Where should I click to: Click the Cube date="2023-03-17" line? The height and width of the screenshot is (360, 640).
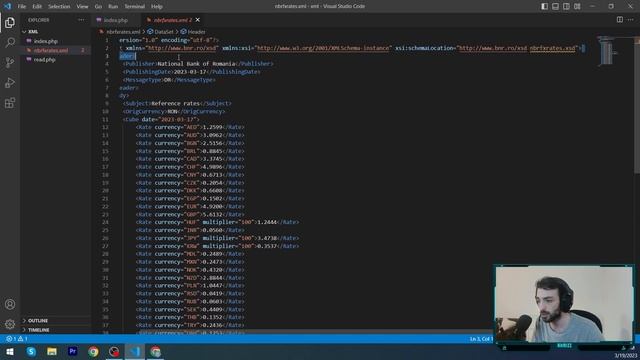pyautogui.click(x=161, y=120)
